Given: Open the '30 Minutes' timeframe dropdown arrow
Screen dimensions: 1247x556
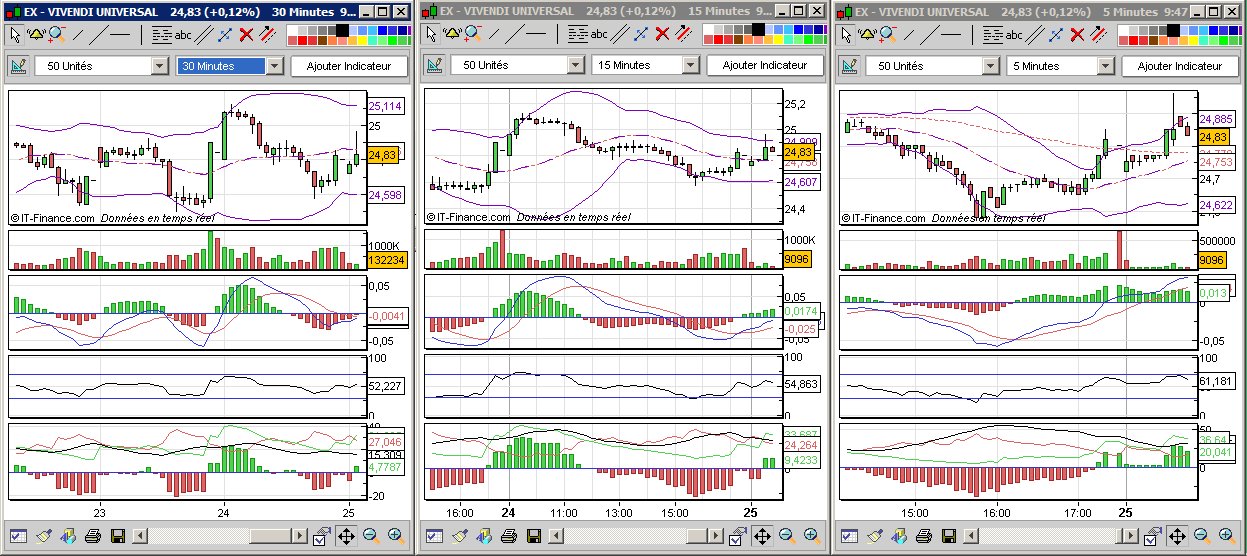Looking at the screenshot, I should [x=273, y=66].
